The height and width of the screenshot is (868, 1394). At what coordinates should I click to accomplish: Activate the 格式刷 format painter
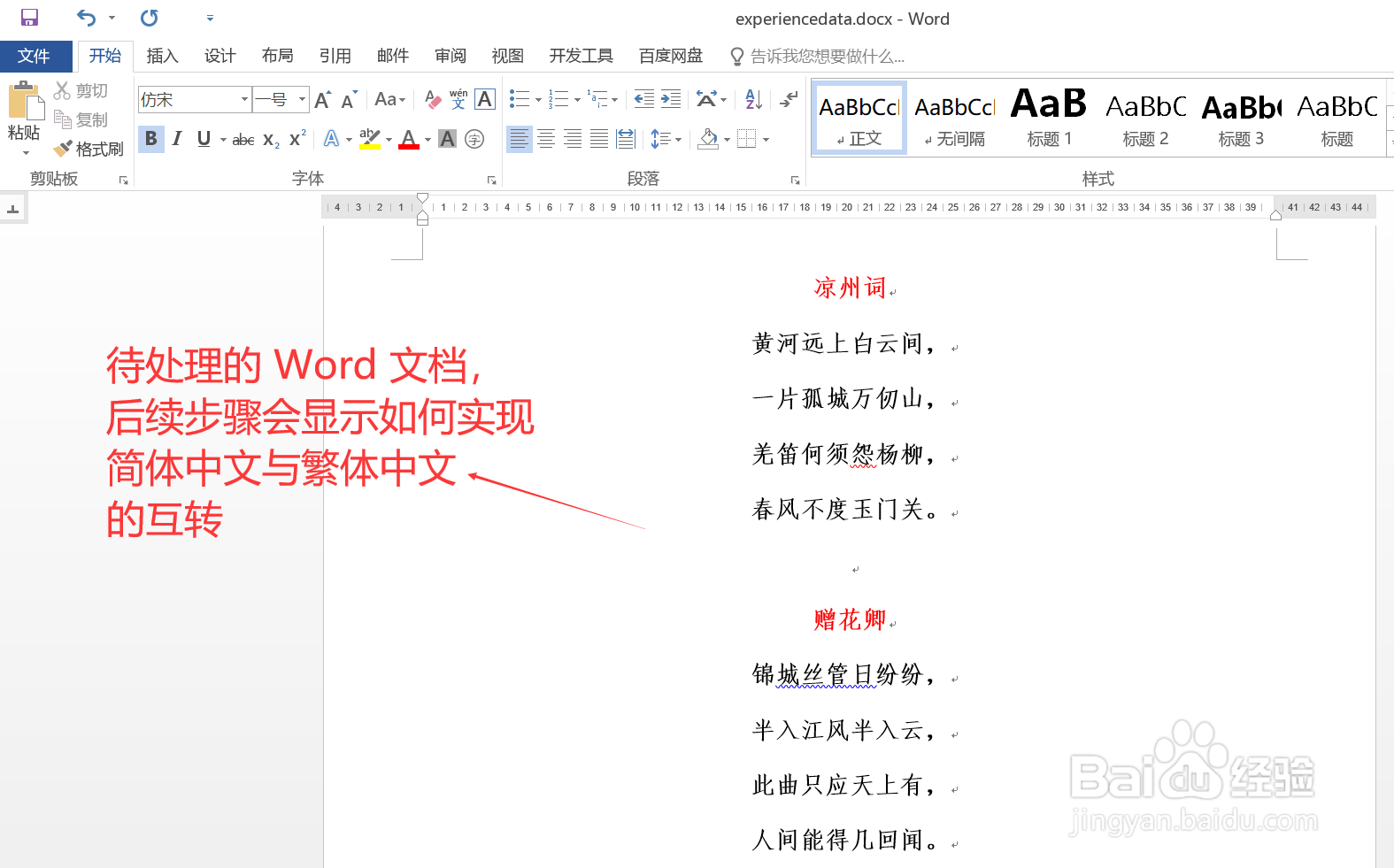(x=89, y=149)
